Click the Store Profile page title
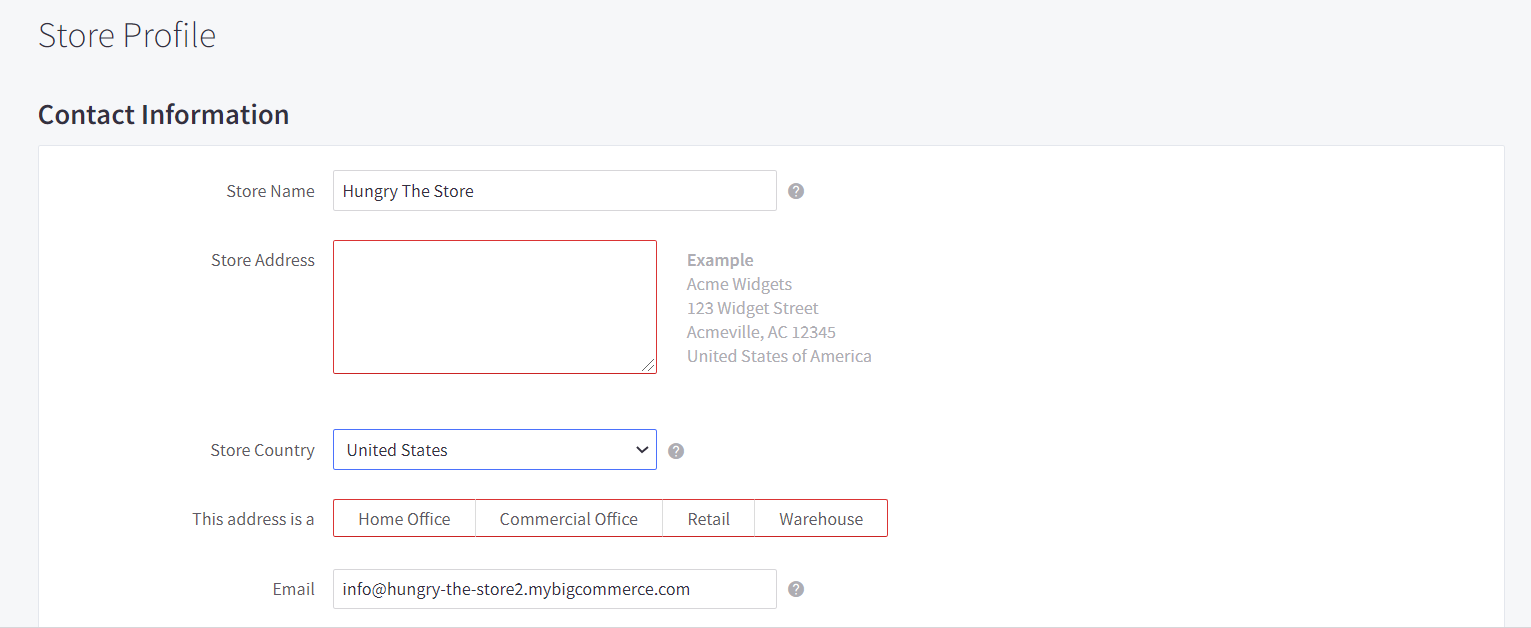Image resolution: width=1531 pixels, height=628 pixels. [x=127, y=35]
